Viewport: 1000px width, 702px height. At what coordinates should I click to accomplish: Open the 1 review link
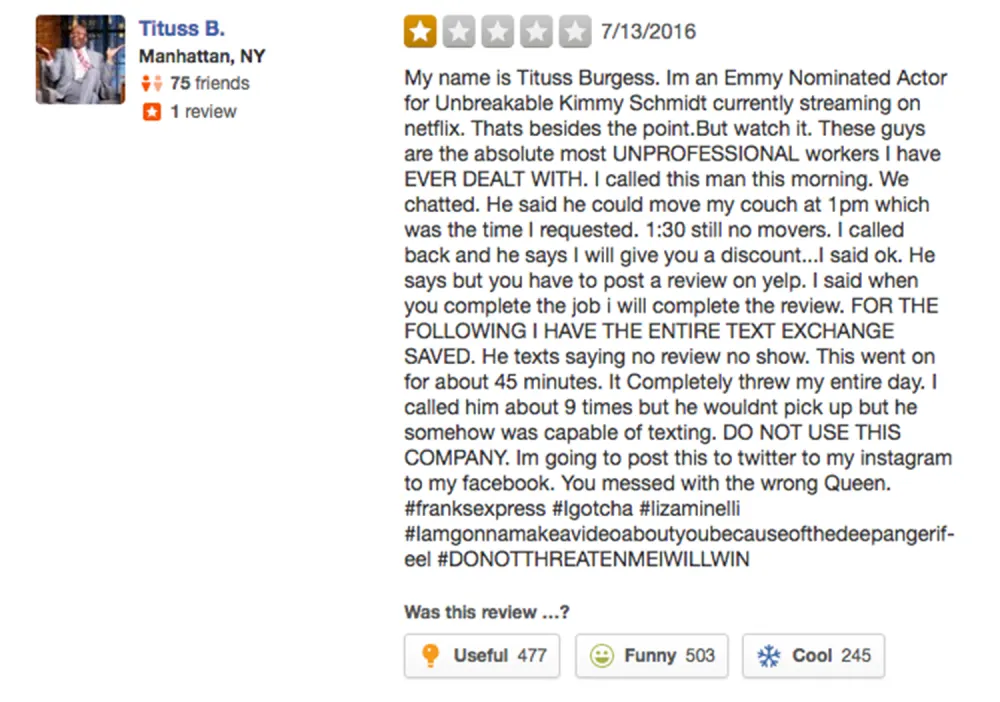203,112
